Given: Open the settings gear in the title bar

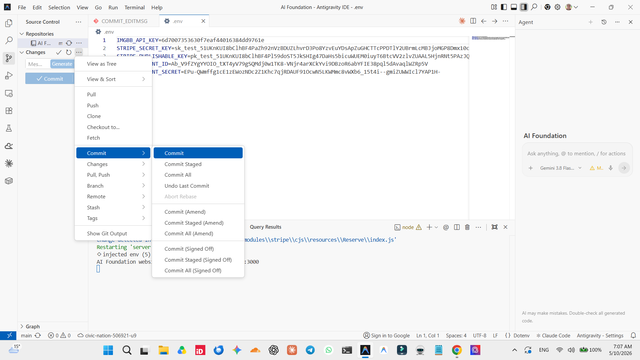Looking at the screenshot, I should pyautogui.click(x=558, y=7).
